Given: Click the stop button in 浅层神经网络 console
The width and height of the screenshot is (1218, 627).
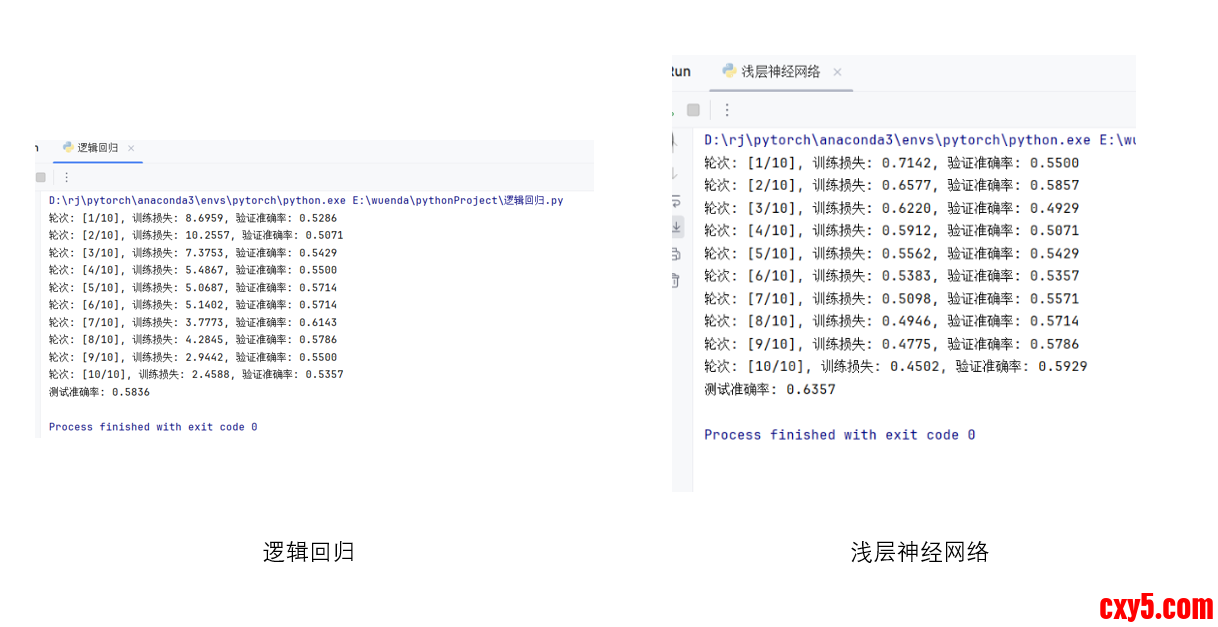Looking at the screenshot, I should click(x=693, y=110).
